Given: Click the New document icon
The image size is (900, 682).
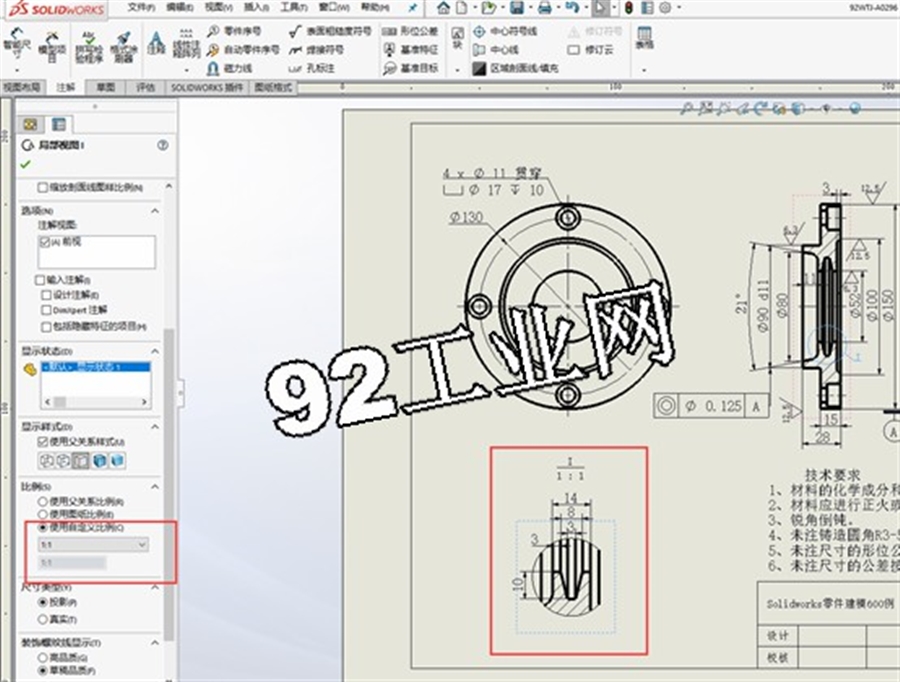Looking at the screenshot, I should click(461, 8).
